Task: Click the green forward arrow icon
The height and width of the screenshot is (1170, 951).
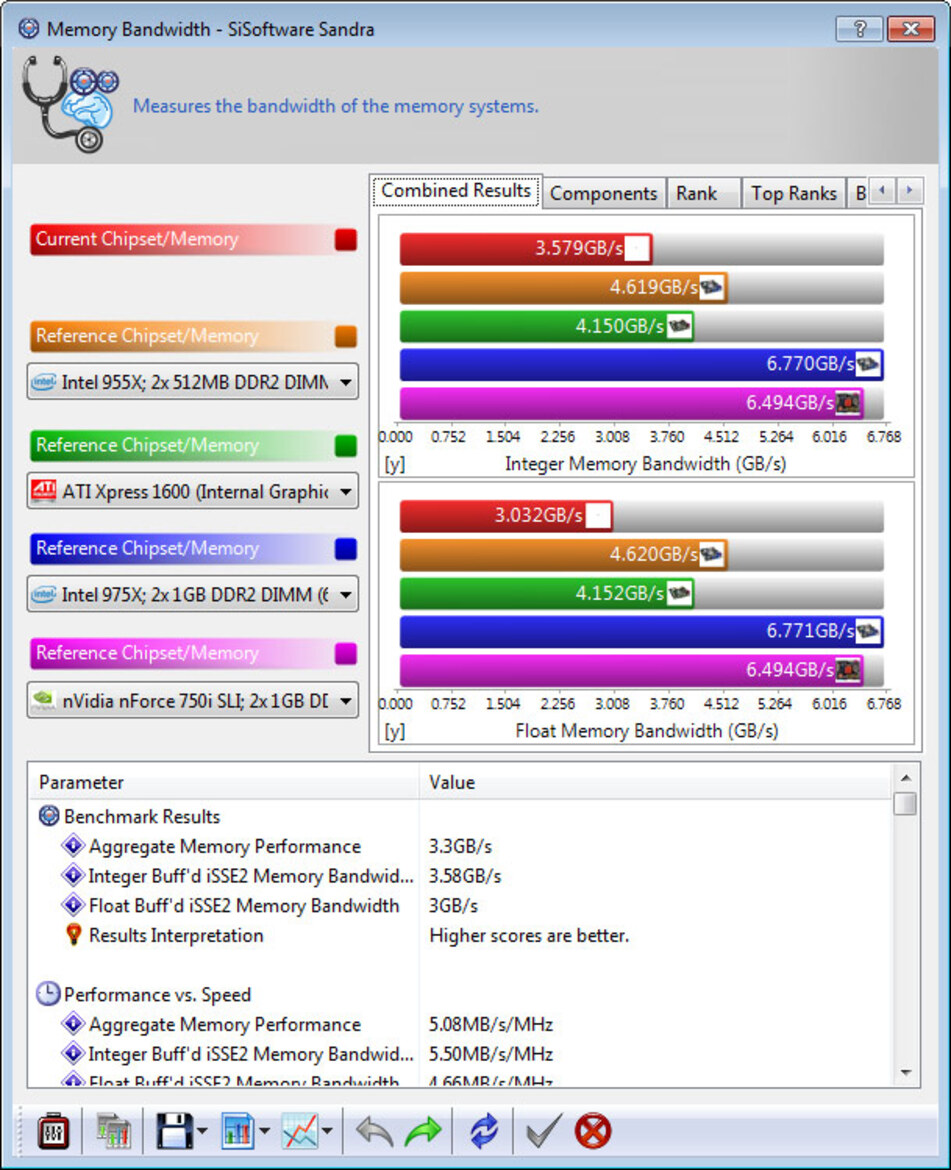Action: pos(423,1131)
